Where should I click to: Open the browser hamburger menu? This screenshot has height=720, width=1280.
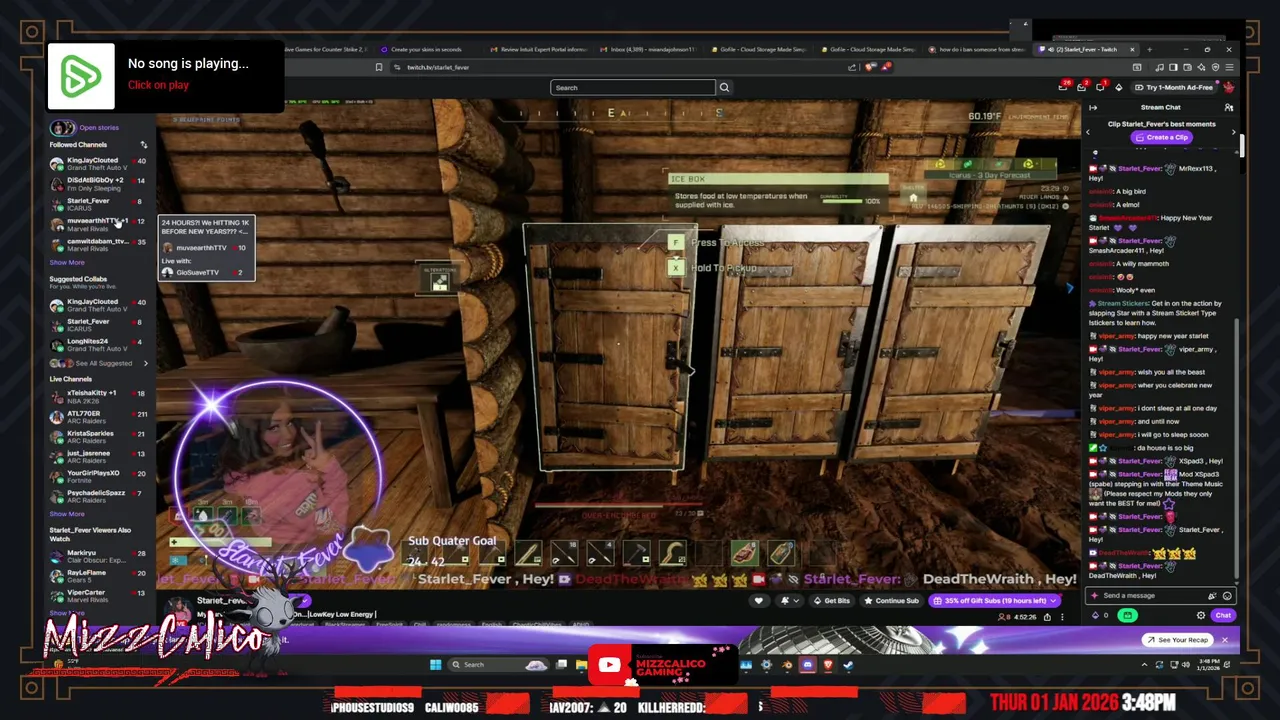pyautogui.click(x=1229, y=67)
